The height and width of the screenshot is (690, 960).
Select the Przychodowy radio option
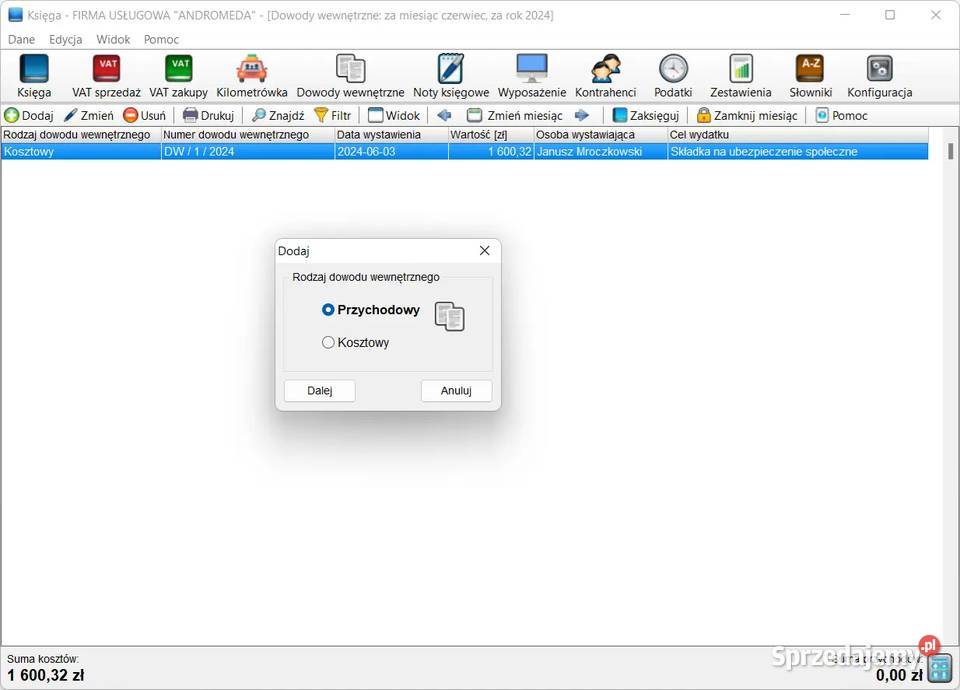[328, 310]
